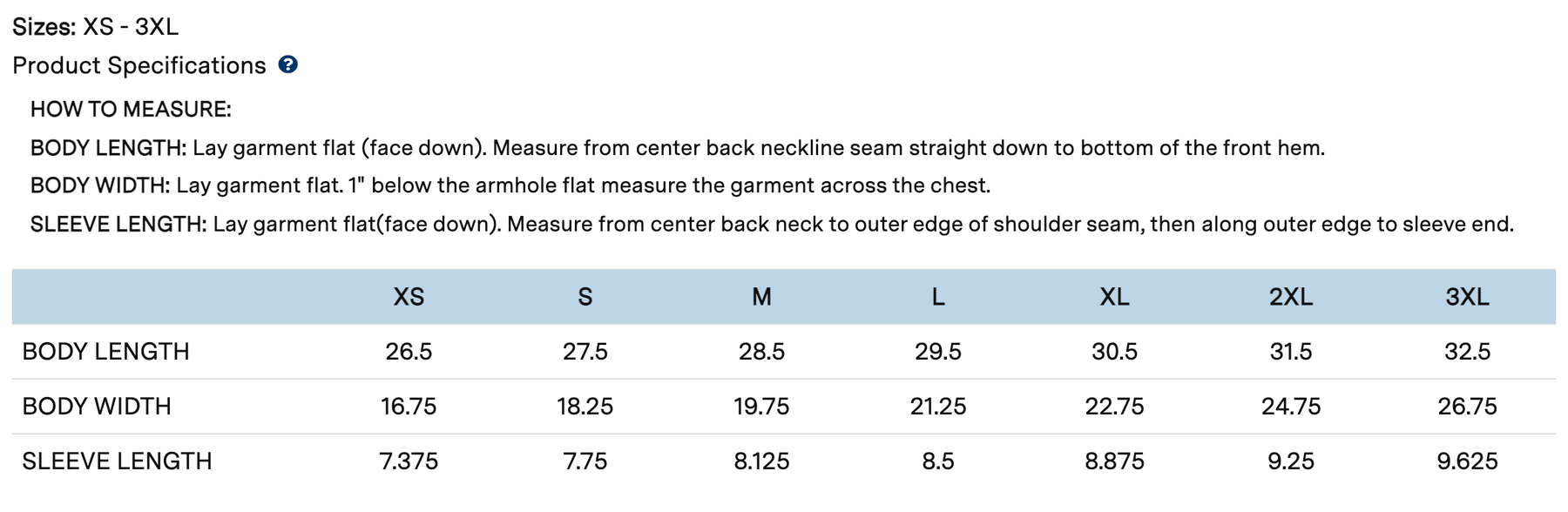
Task: Click the L body width value 21.25
Action: pyautogui.click(x=938, y=407)
